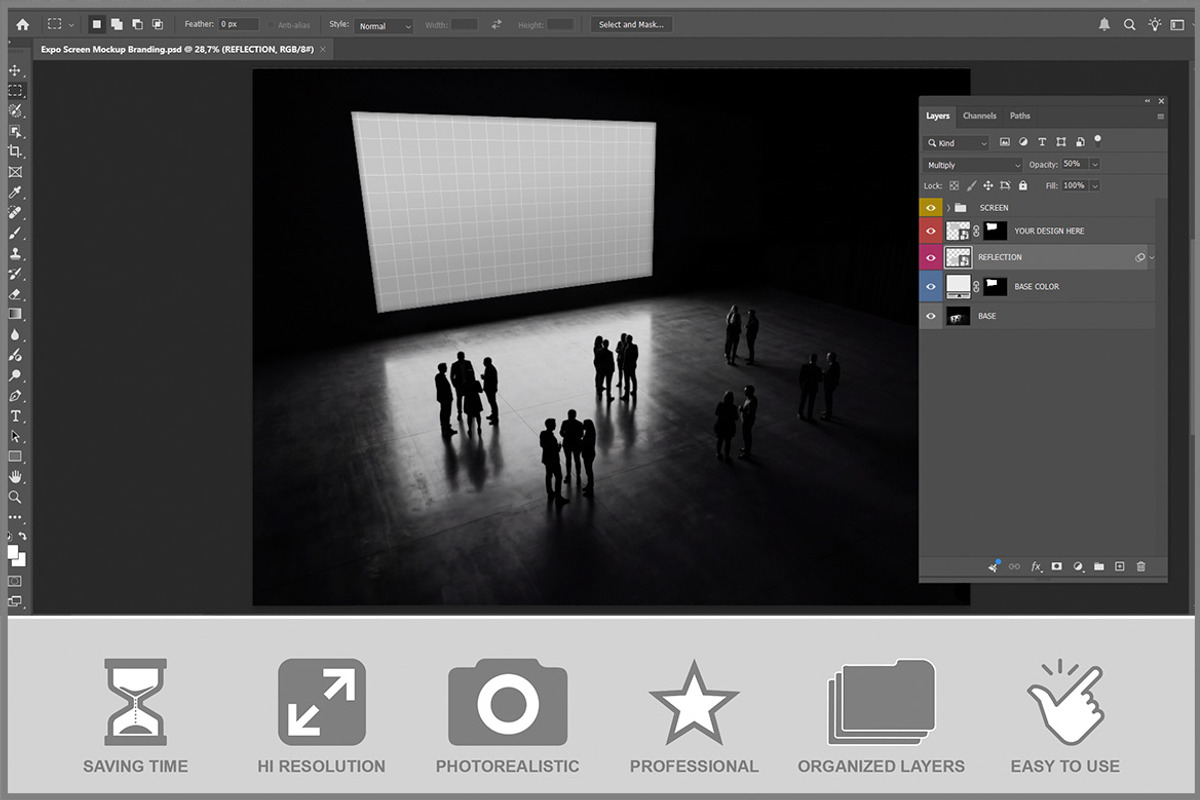Delete layer using trash icon
The image size is (1200, 800).
point(1141,567)
